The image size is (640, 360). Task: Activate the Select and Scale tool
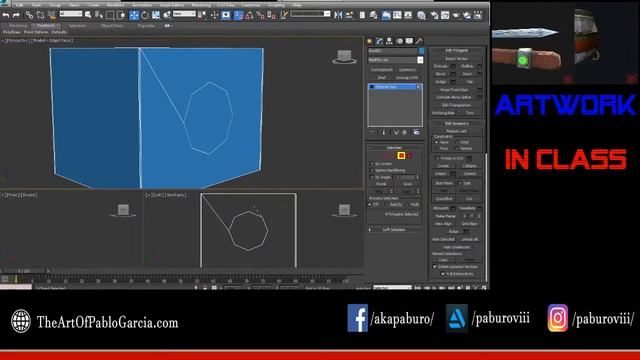[x=156, y=16]
